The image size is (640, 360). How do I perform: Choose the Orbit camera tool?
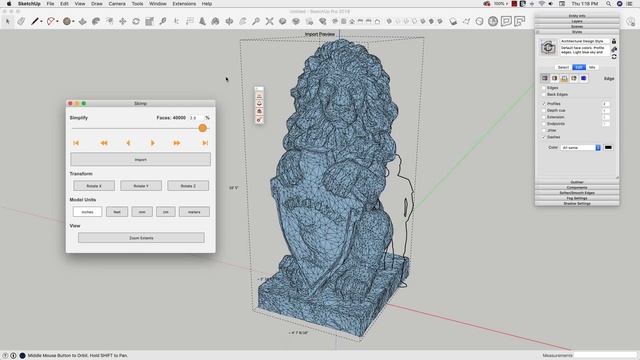(x=229, y=21)
